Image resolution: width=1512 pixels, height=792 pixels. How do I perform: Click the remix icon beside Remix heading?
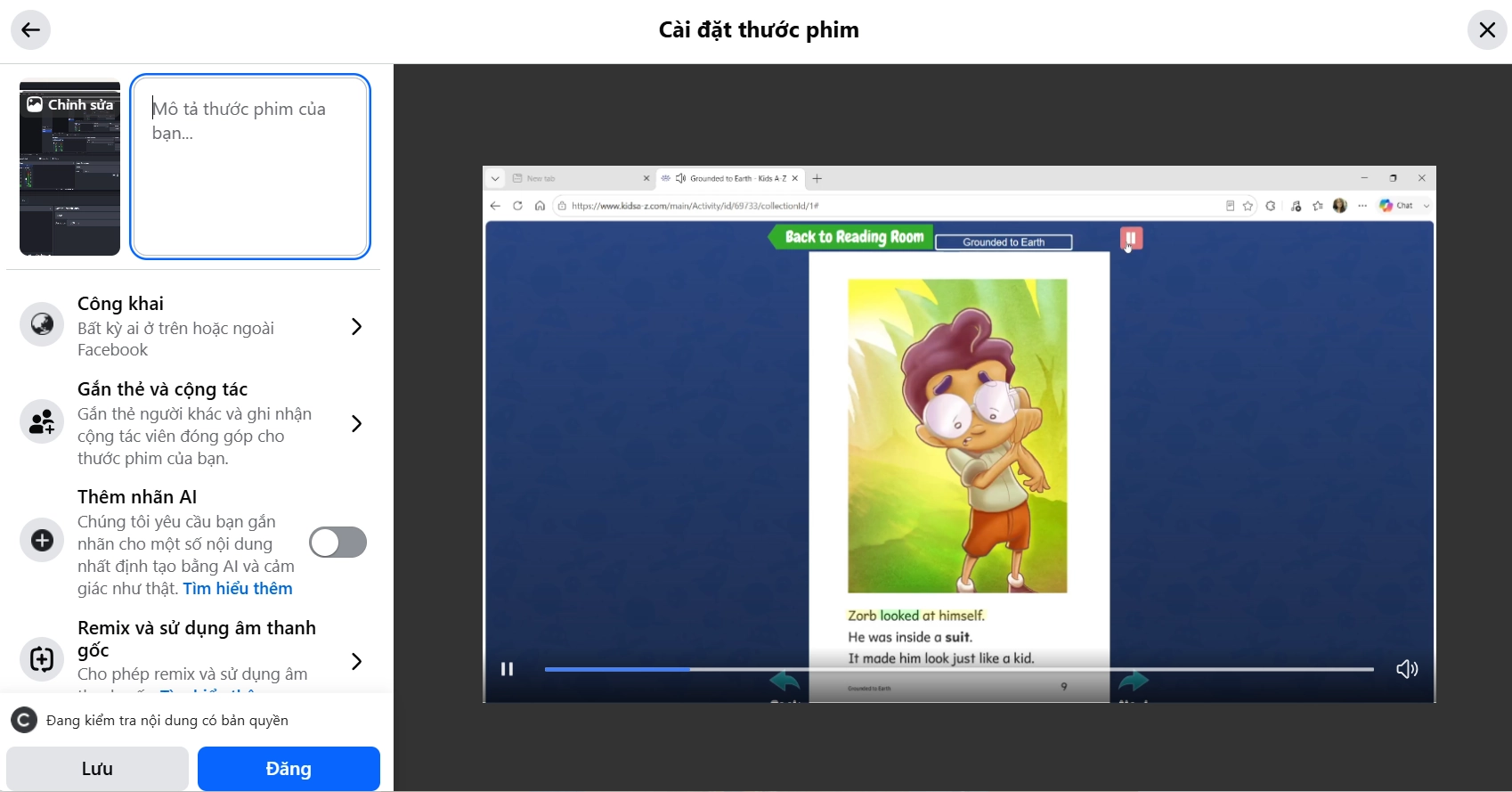pyautogui.click(x=42, y=659)
